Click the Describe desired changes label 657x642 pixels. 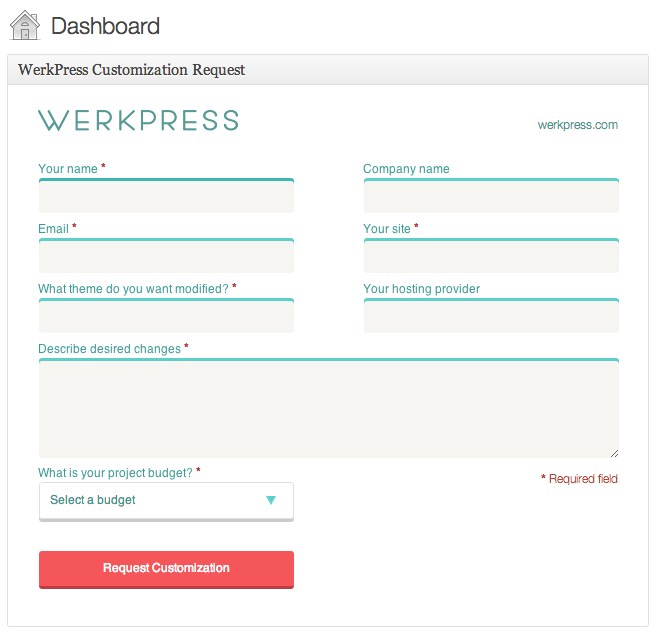[x=109, y=349]
